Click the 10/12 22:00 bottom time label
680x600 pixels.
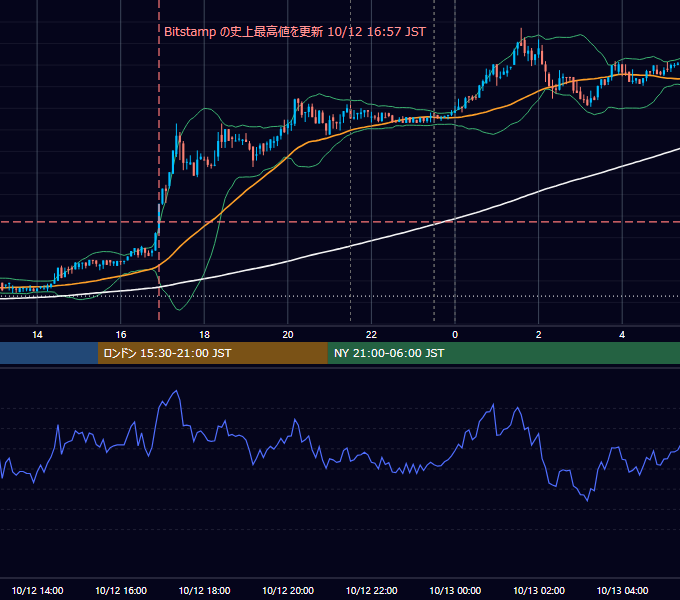(x=371, y=590)
